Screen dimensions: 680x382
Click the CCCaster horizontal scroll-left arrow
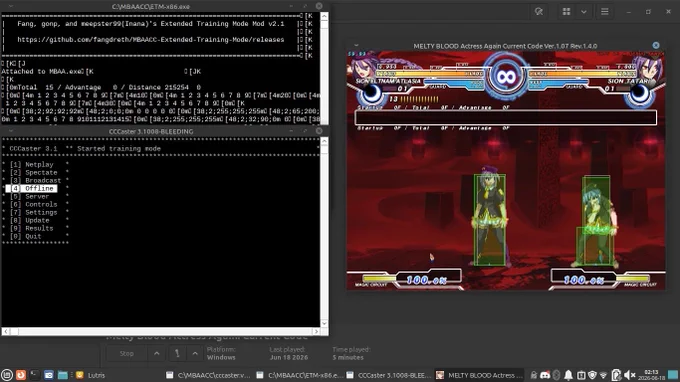coord(6,331)
